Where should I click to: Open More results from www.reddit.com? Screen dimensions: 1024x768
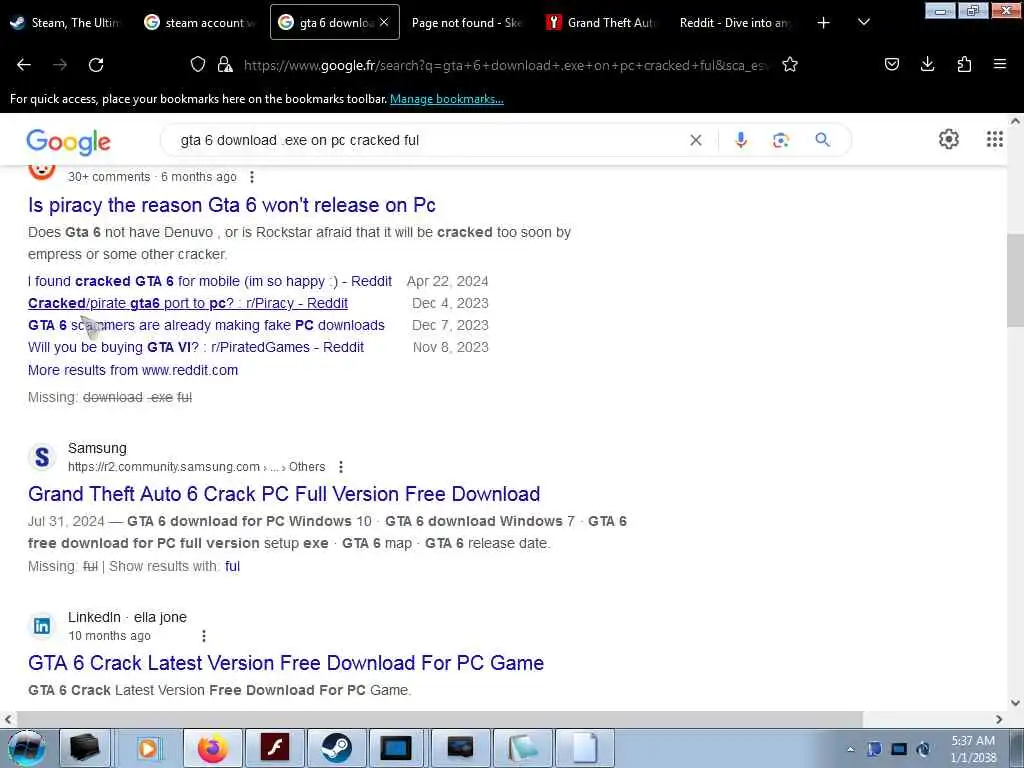pos(133,370)
